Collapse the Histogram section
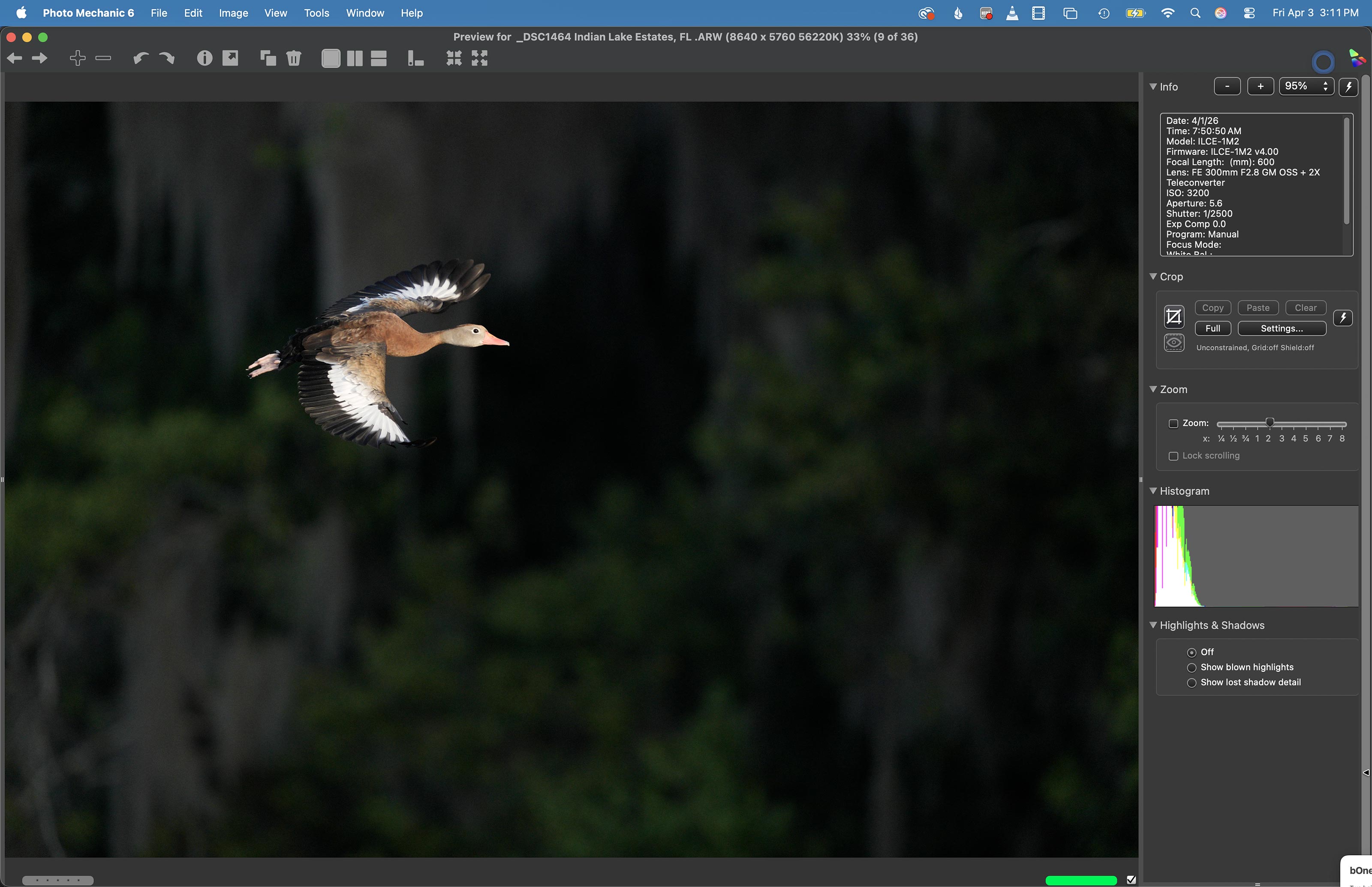This screenshot has width=1372, height=887. pyautogui.click(x=1153, y=491)
